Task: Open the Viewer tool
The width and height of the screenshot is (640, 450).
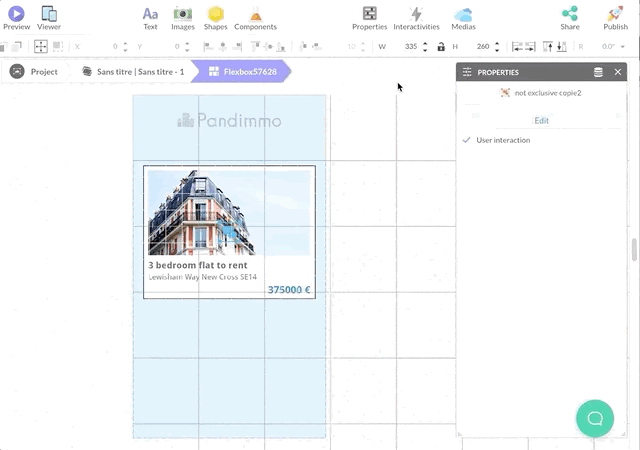Action: tap(49, 13)
